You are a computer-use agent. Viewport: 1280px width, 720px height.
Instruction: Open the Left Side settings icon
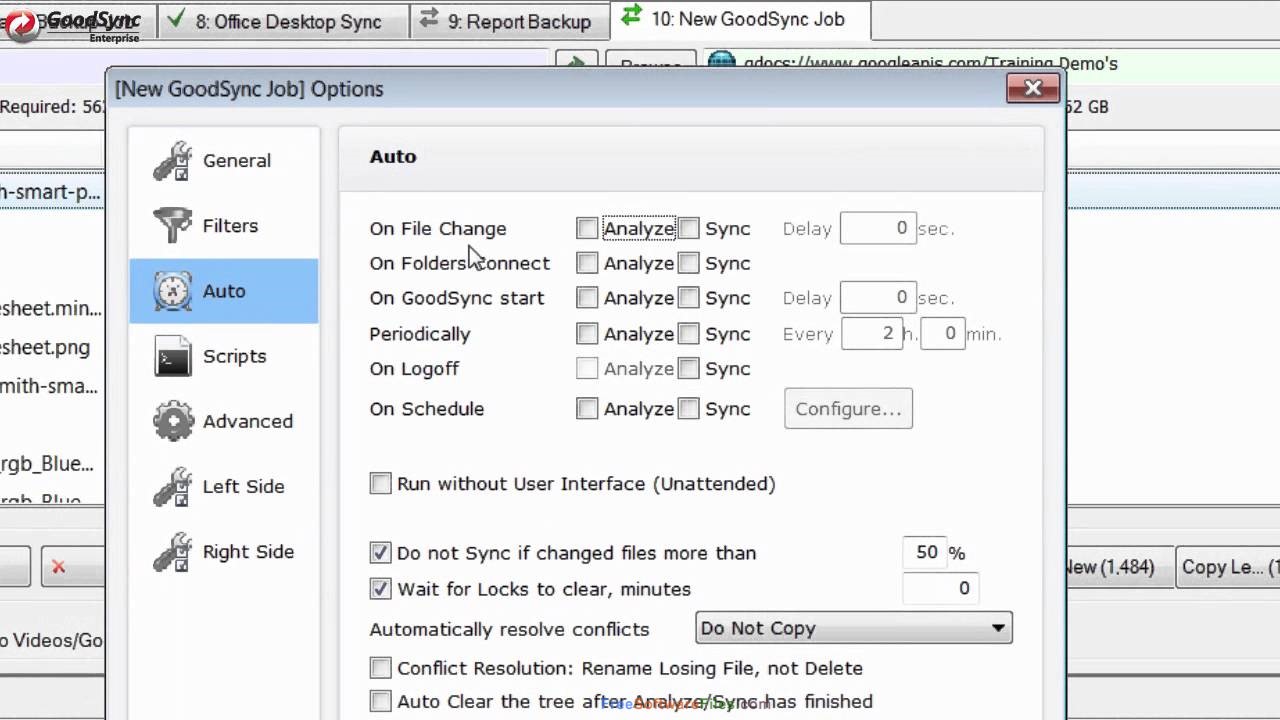172,486
